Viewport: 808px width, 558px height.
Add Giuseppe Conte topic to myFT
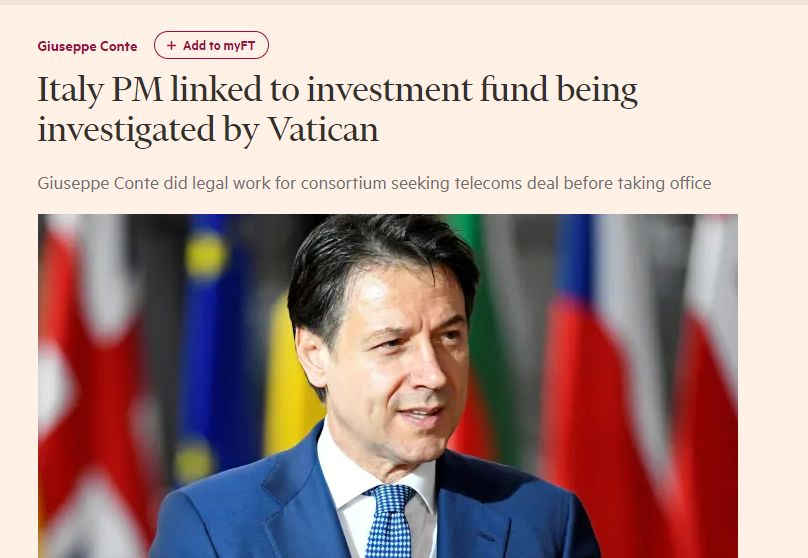click(211, 46)
